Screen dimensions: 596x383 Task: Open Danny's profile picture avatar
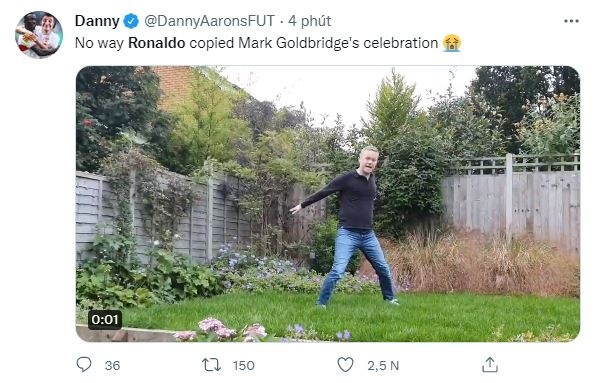click(x=39, y=35)
